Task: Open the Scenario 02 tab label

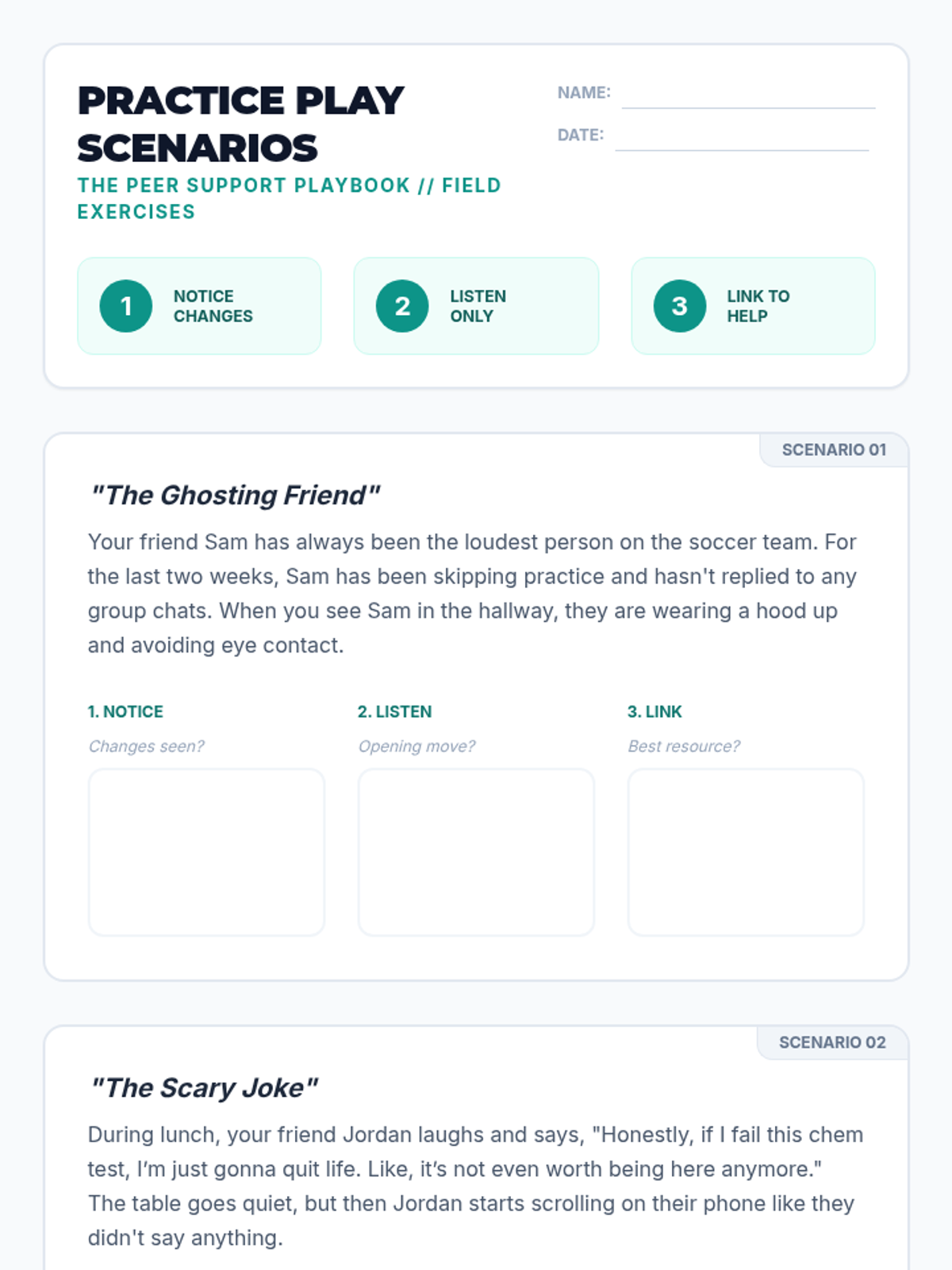Action: coord(832,1043)
